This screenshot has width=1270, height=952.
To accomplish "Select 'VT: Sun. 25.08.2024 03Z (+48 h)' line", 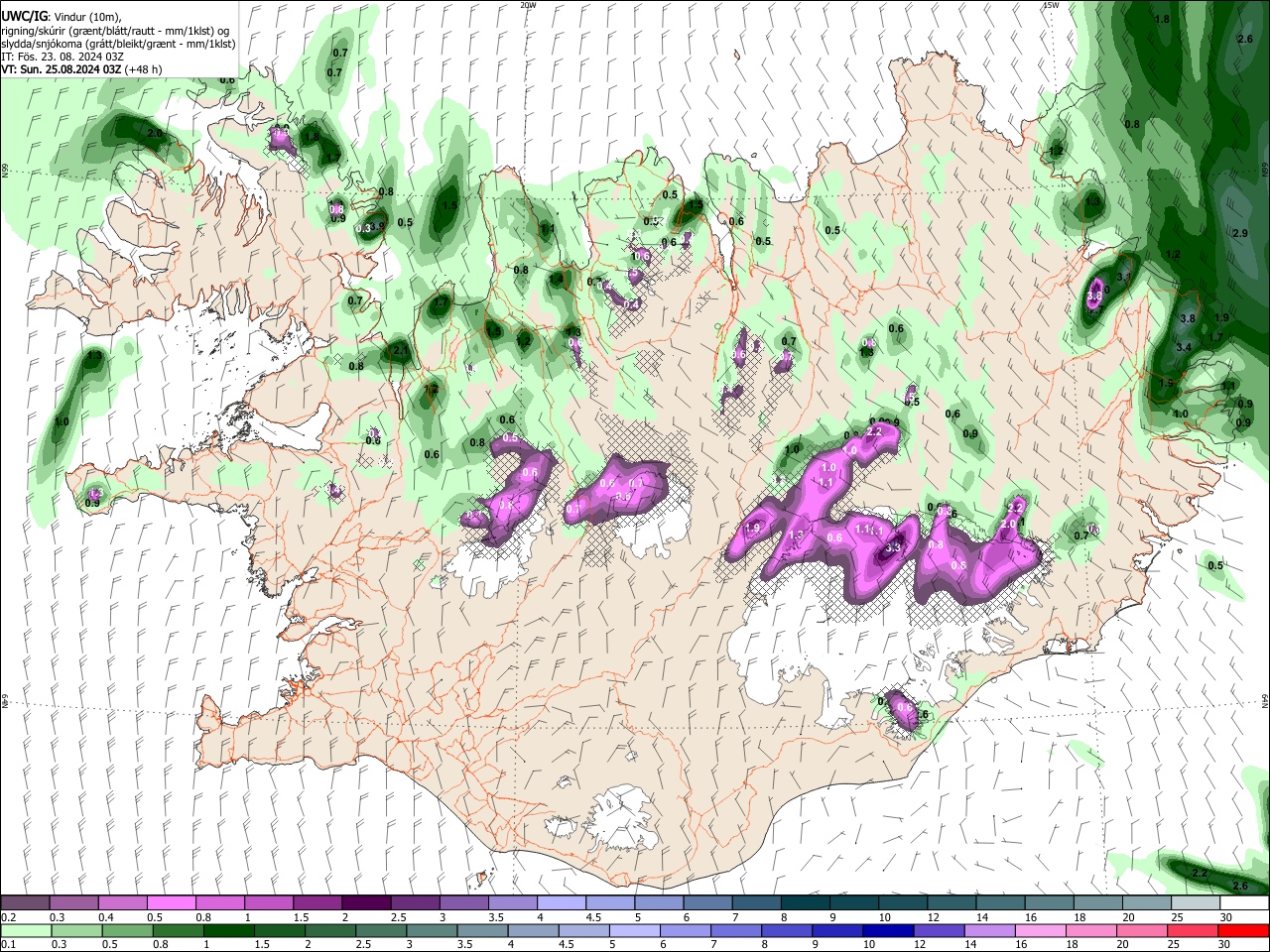I will 82,69.
